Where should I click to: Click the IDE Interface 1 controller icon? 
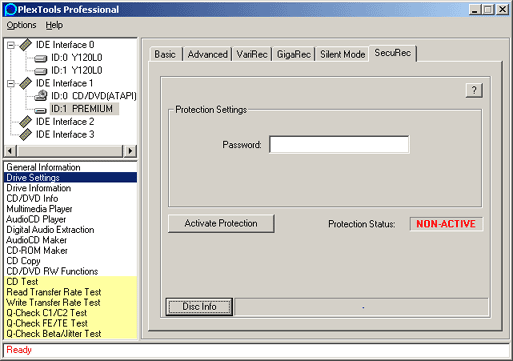tap(25, 83)
